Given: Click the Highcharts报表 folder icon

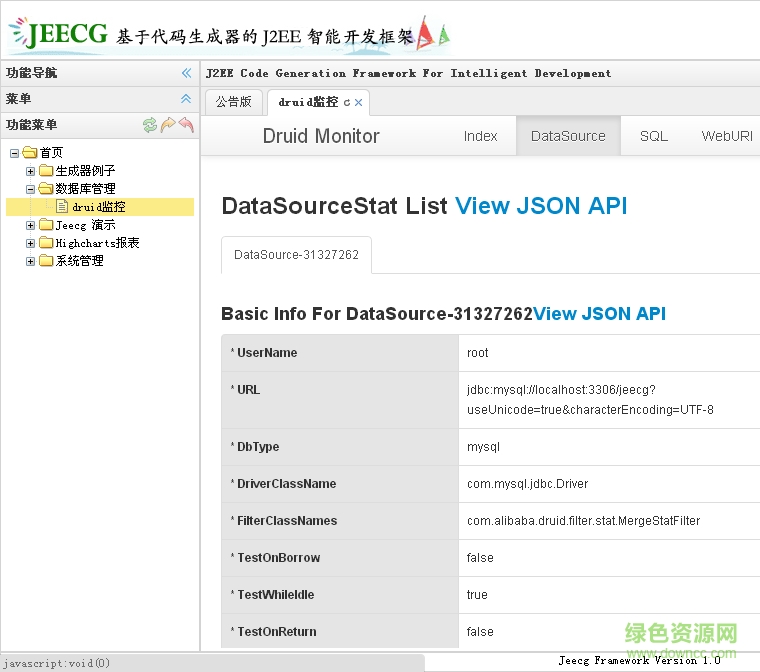Looking at the screenshot, I should [46, 242].
